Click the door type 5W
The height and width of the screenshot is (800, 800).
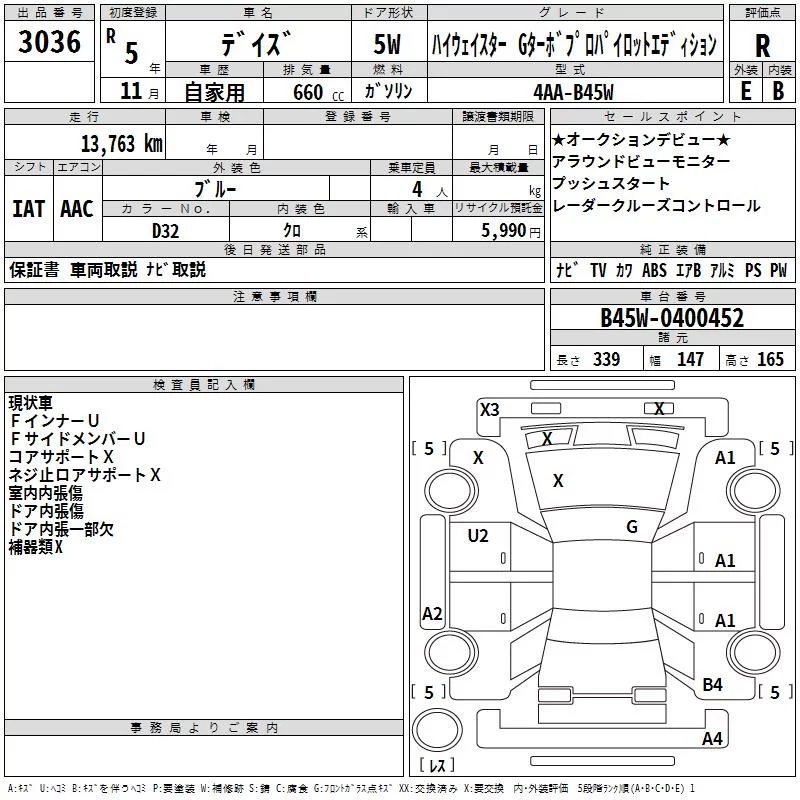387,44
